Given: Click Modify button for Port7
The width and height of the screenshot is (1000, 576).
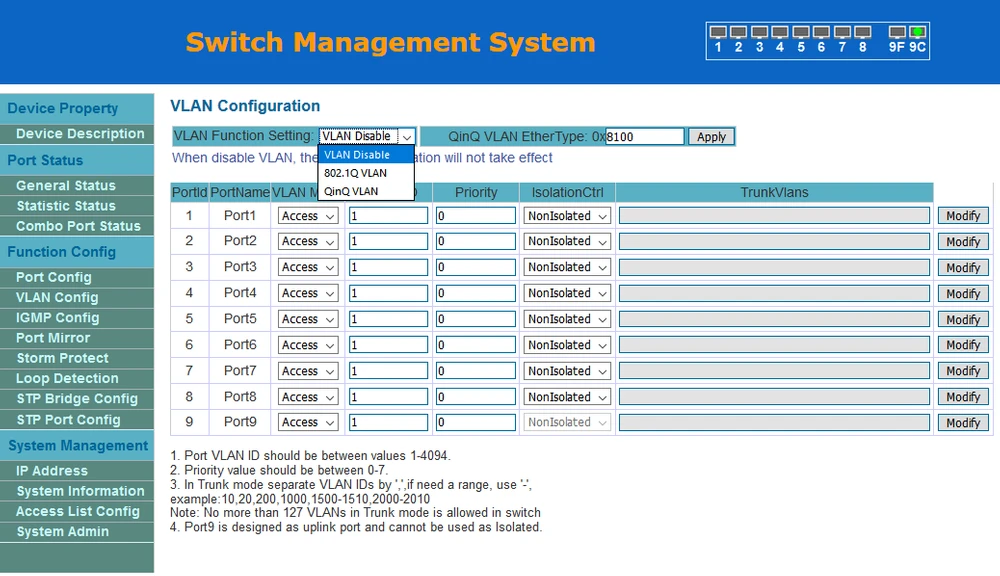Looking at the screenshot, I should pos(962,371).
